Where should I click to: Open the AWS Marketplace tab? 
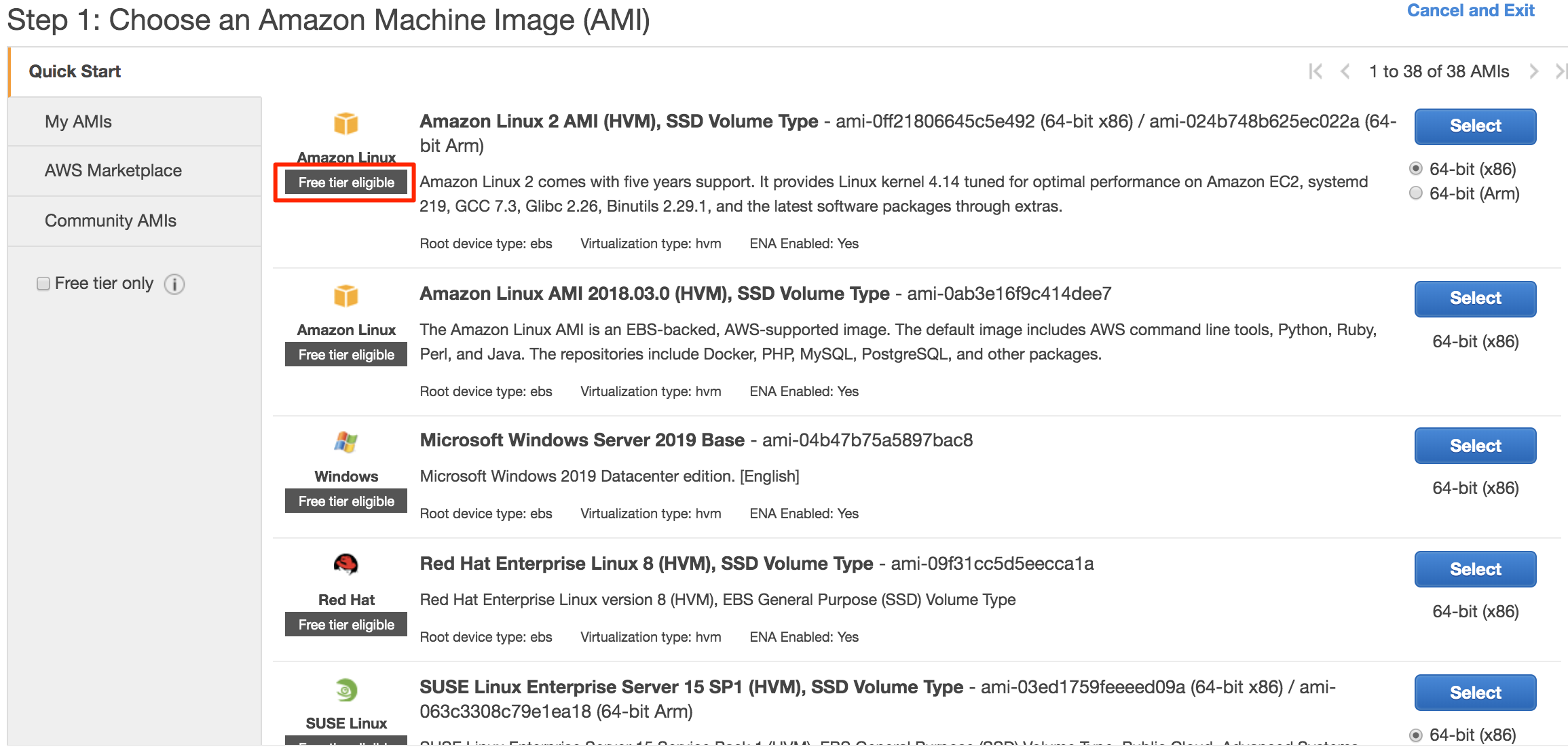click(x=136, y=171)
